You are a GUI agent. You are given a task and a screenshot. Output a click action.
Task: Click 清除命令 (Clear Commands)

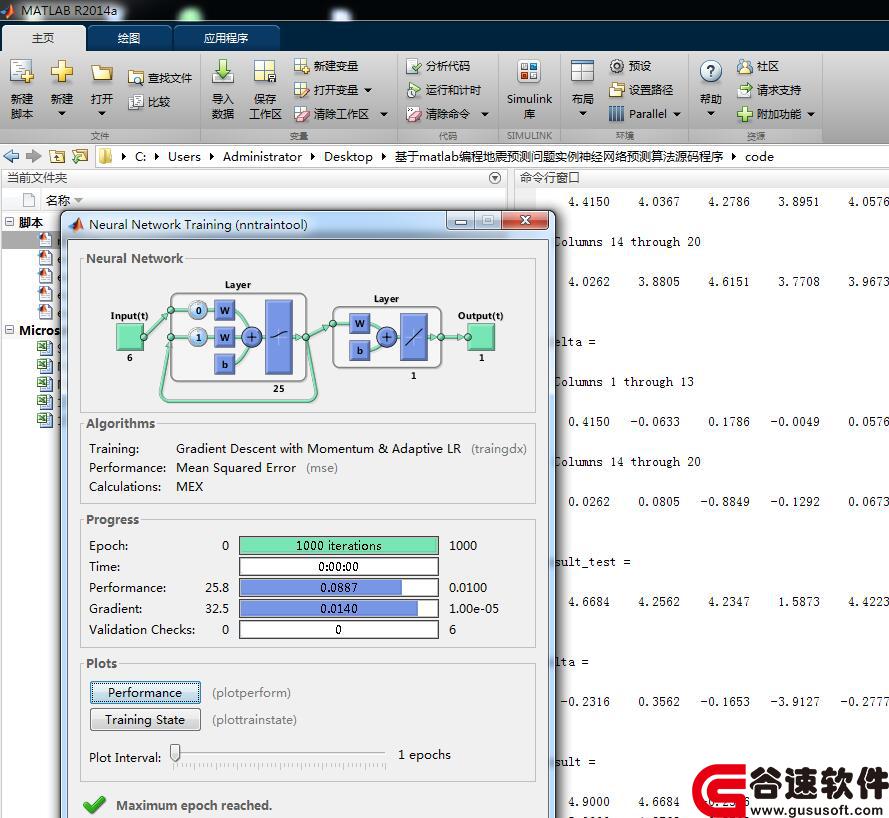(x=438, y=114)
